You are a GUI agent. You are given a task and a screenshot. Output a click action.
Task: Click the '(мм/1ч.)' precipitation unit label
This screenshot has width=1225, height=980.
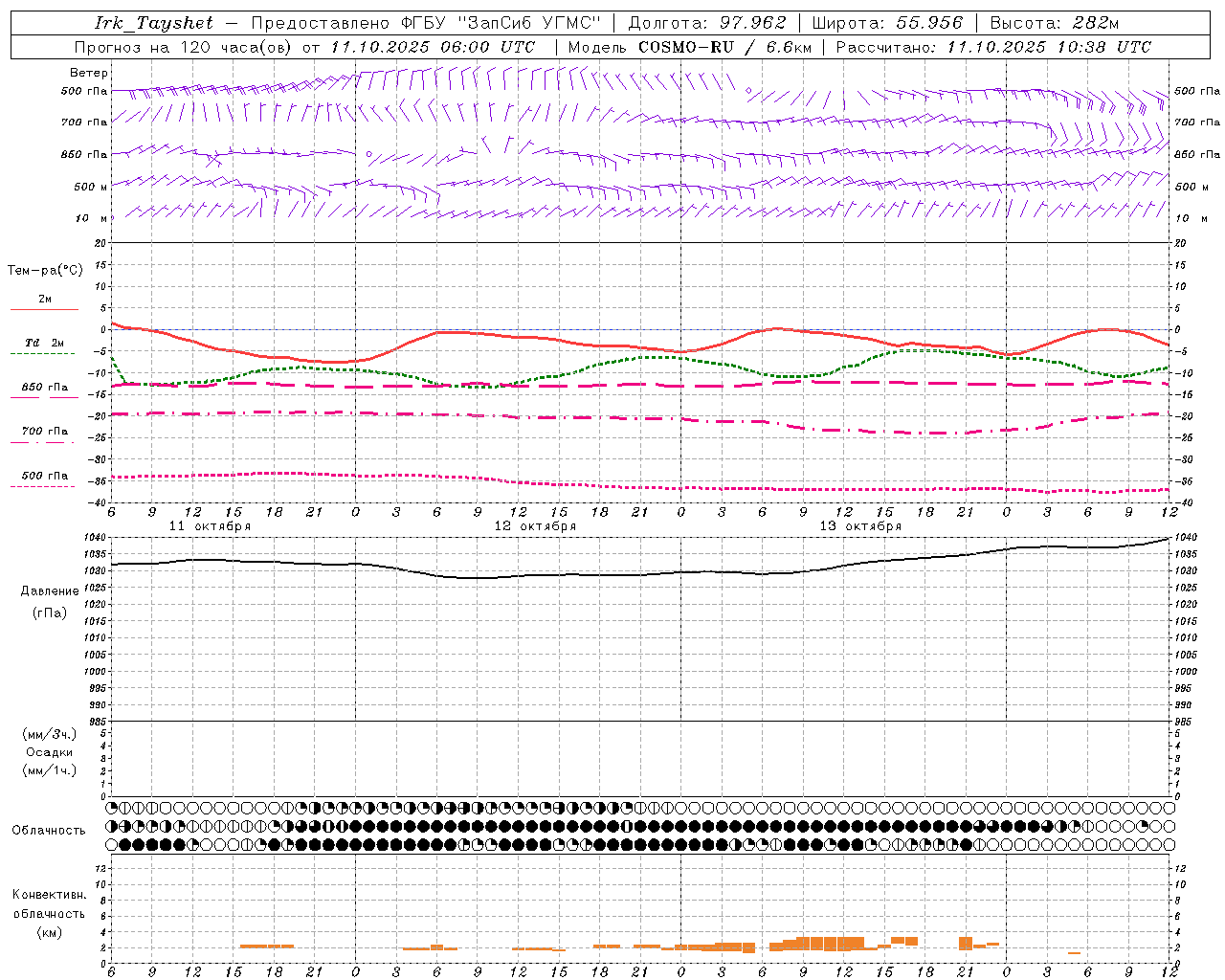coord(50,770)
